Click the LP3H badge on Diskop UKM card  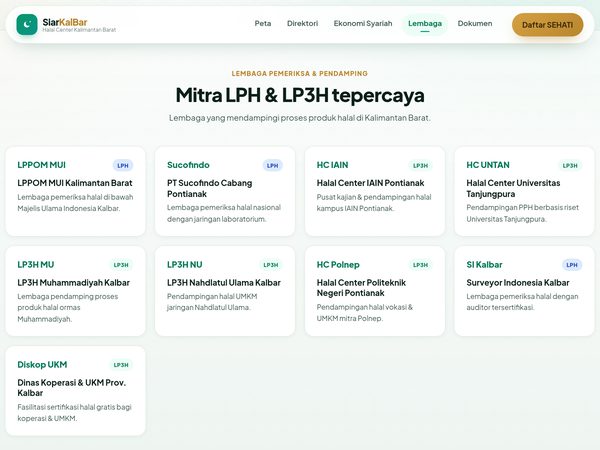(121, 365)
